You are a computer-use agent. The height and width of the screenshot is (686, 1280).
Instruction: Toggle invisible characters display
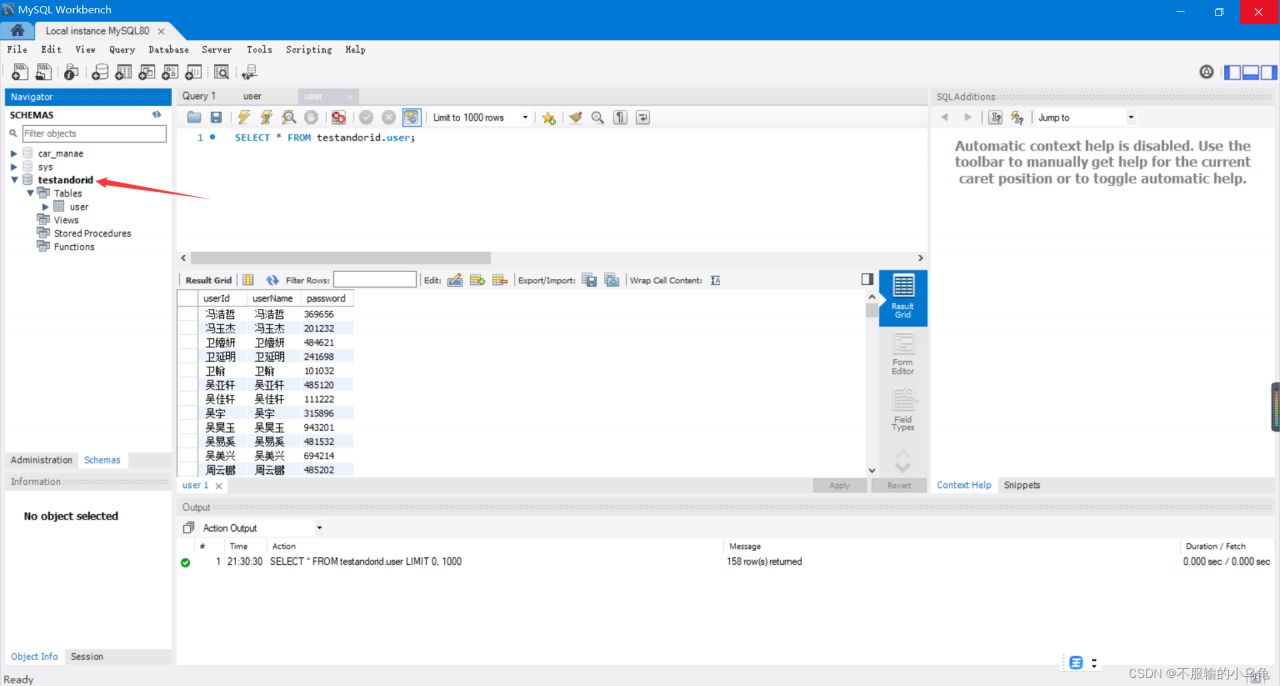621,118
